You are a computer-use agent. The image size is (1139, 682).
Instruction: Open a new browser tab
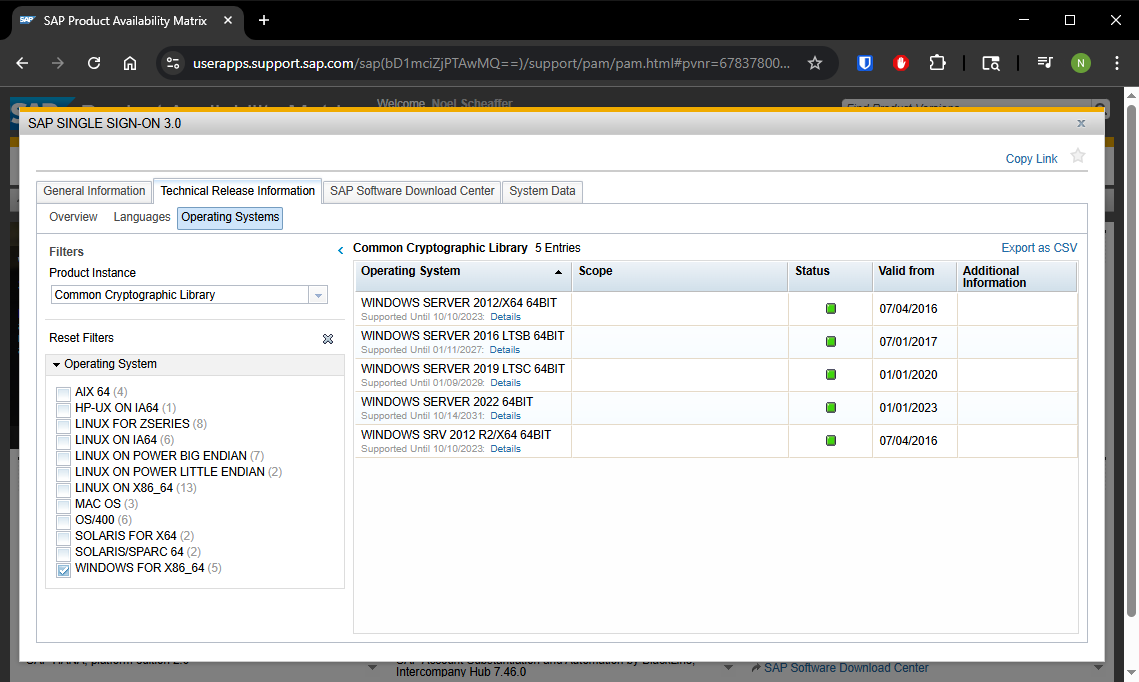pos(264,20)
